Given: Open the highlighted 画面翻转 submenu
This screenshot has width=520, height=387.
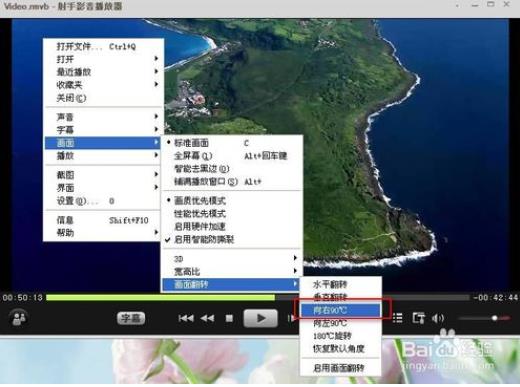Looking at the screenshot, I should (231, 284).
